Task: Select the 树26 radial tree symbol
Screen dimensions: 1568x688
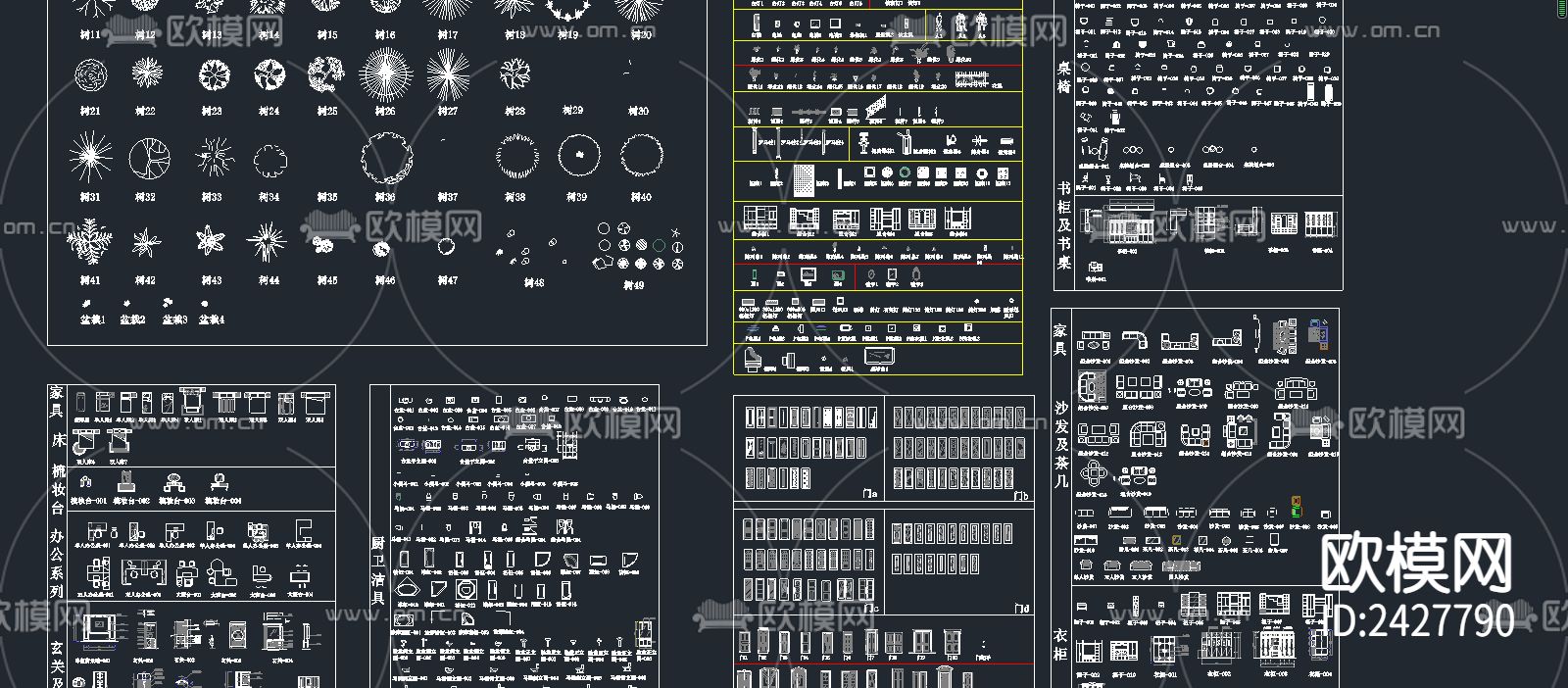Action: pos(386,75)
